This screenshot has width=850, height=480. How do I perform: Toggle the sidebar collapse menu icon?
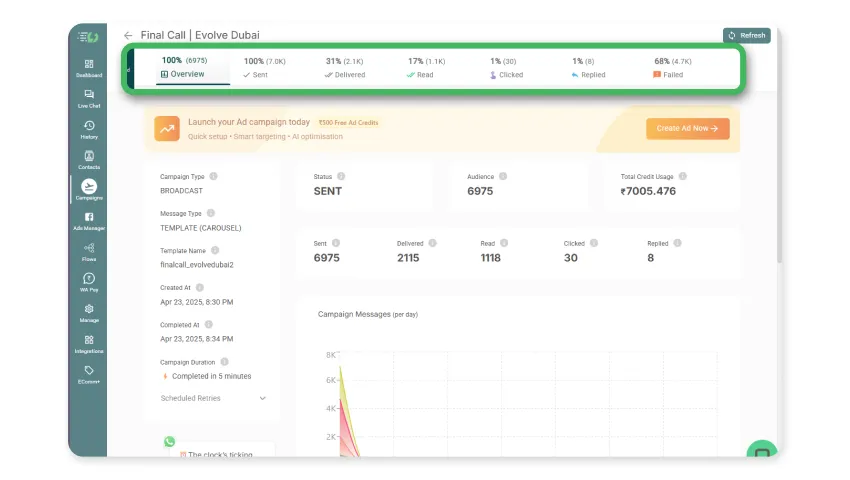(x=88, y=37)
